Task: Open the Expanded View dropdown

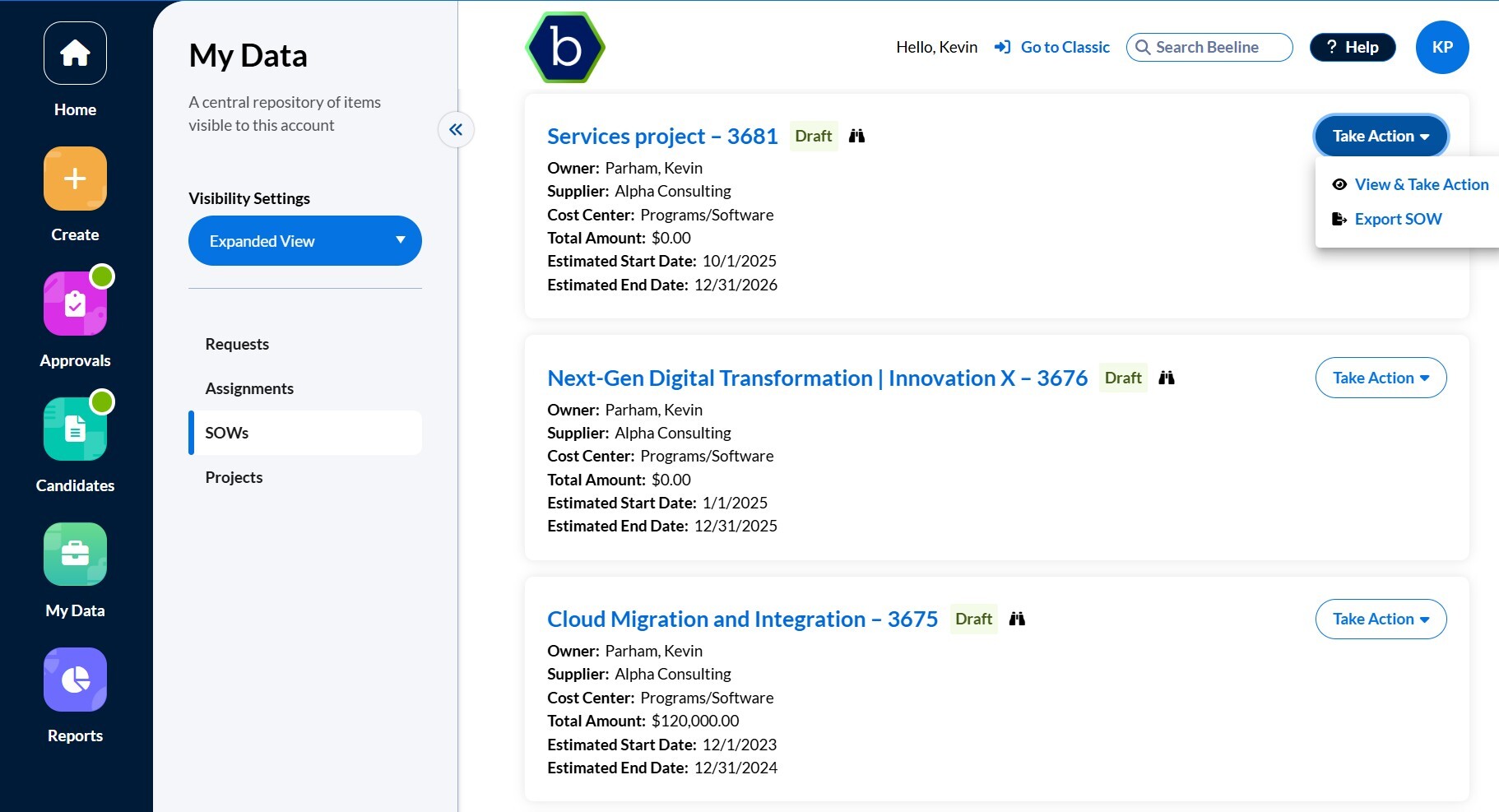Action: [x=305, y=241]
